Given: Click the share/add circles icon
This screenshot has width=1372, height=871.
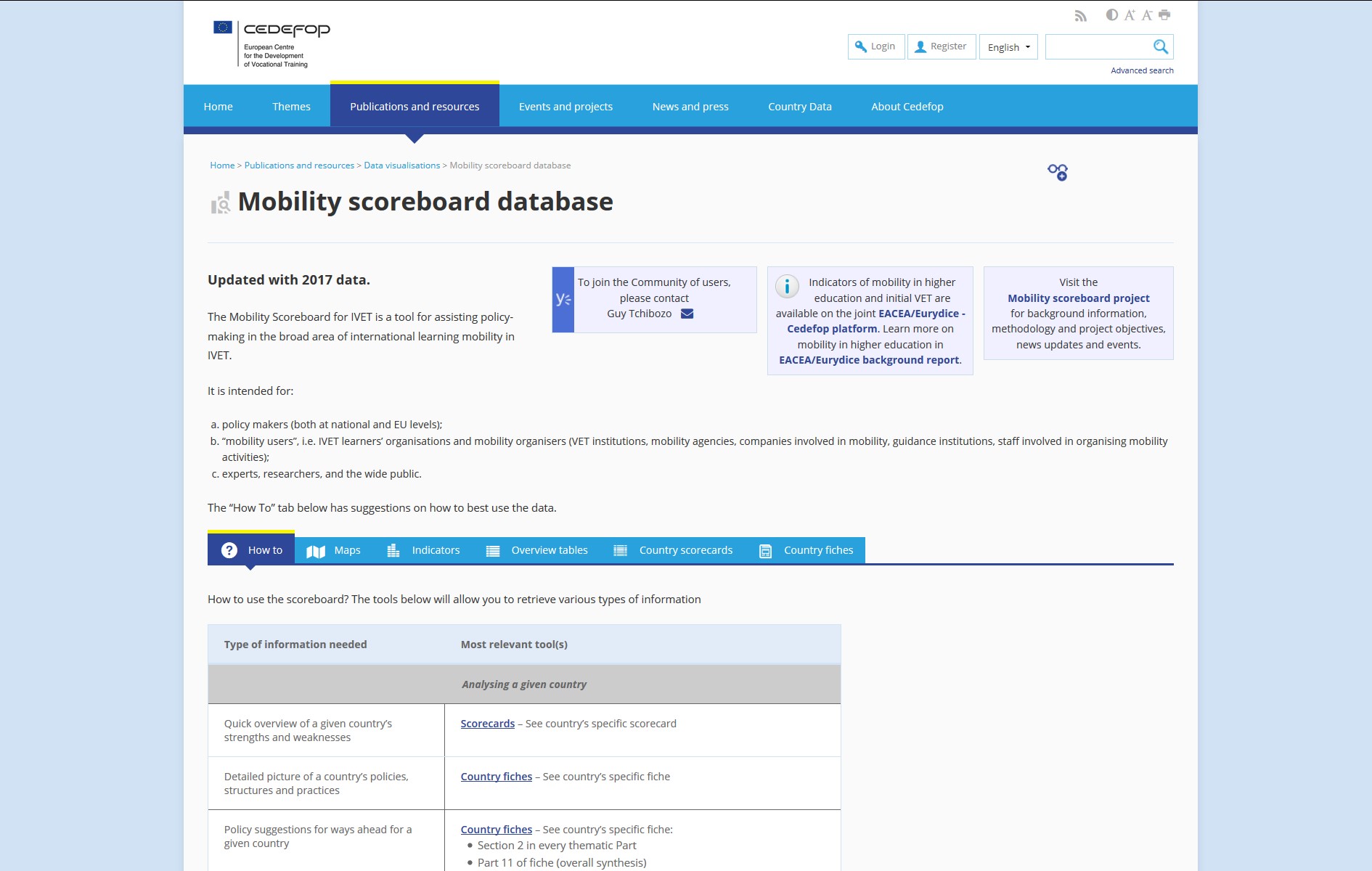Looking at the screenshot, I should [x=1058, y=172].
